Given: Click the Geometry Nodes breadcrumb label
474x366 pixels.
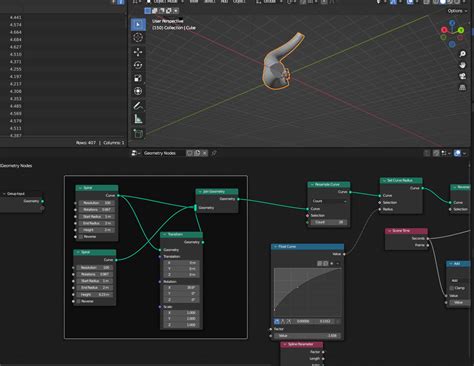Looking at the screenshot, I should click(16, 166).
